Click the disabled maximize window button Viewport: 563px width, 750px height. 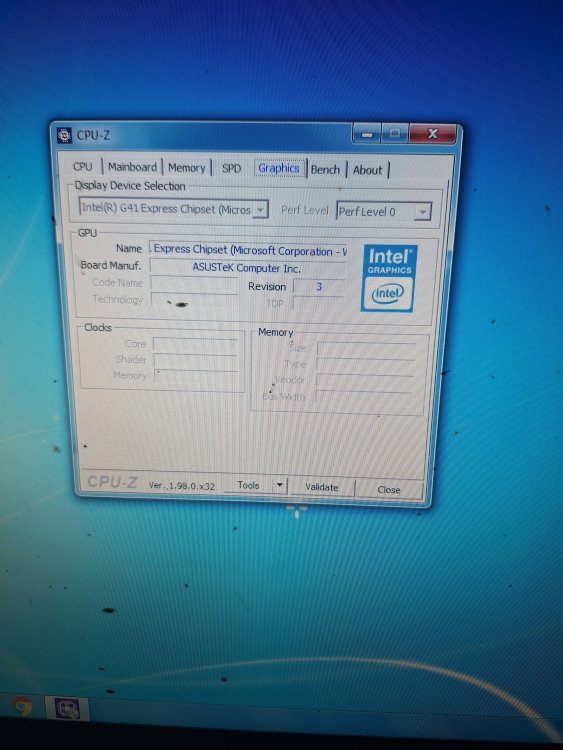395,133
